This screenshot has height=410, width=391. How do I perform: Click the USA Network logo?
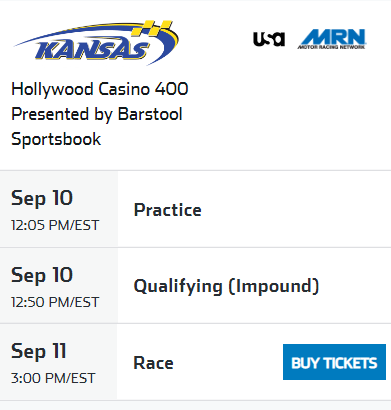point(269,39)
